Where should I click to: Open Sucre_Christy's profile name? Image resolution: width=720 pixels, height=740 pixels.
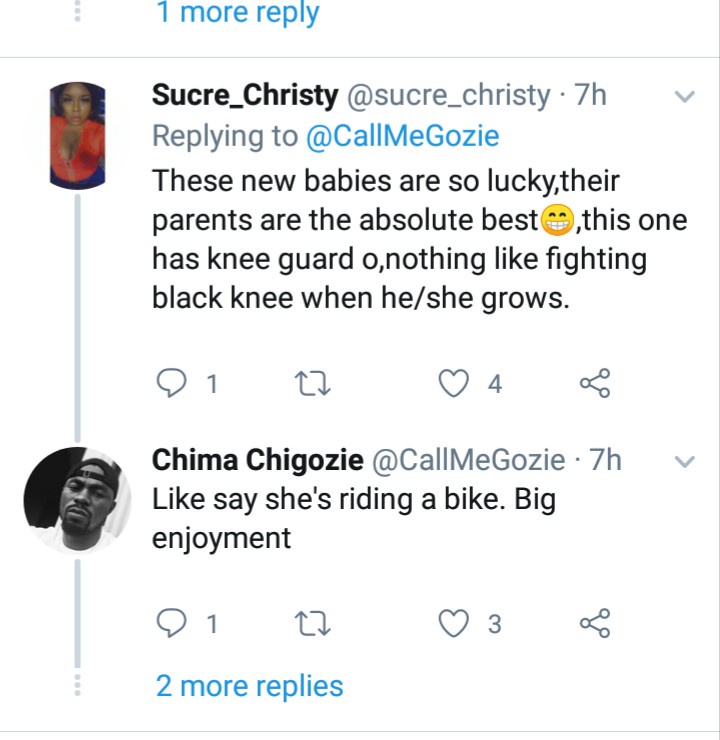[245, 96]
